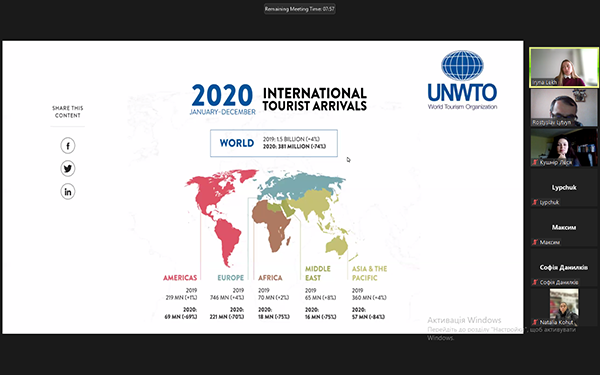Viewport: 600px width, 375px height.
Task: Select the Софія Данилків participant tile
Action: [564, 267]
